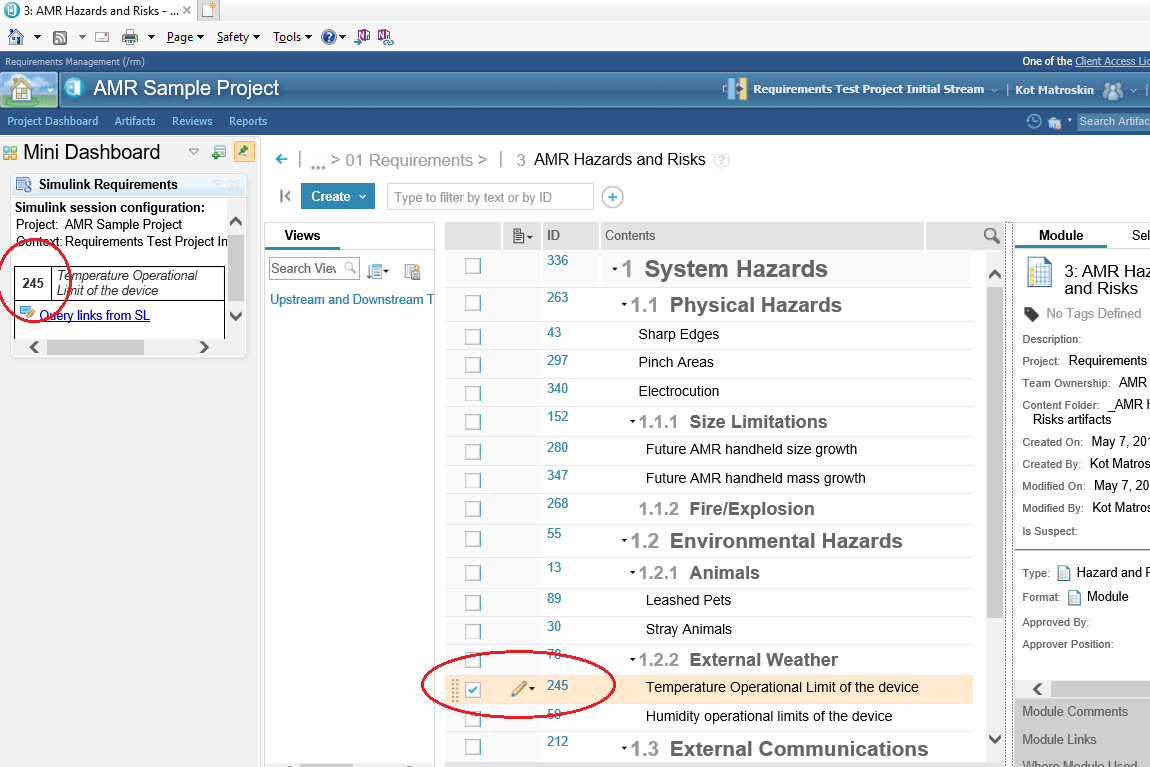The width and height of the screenshot is (1150, 767).
Task: Collapse the 1.1.1 Size Limitations section
Action: (x=632, y=422)
